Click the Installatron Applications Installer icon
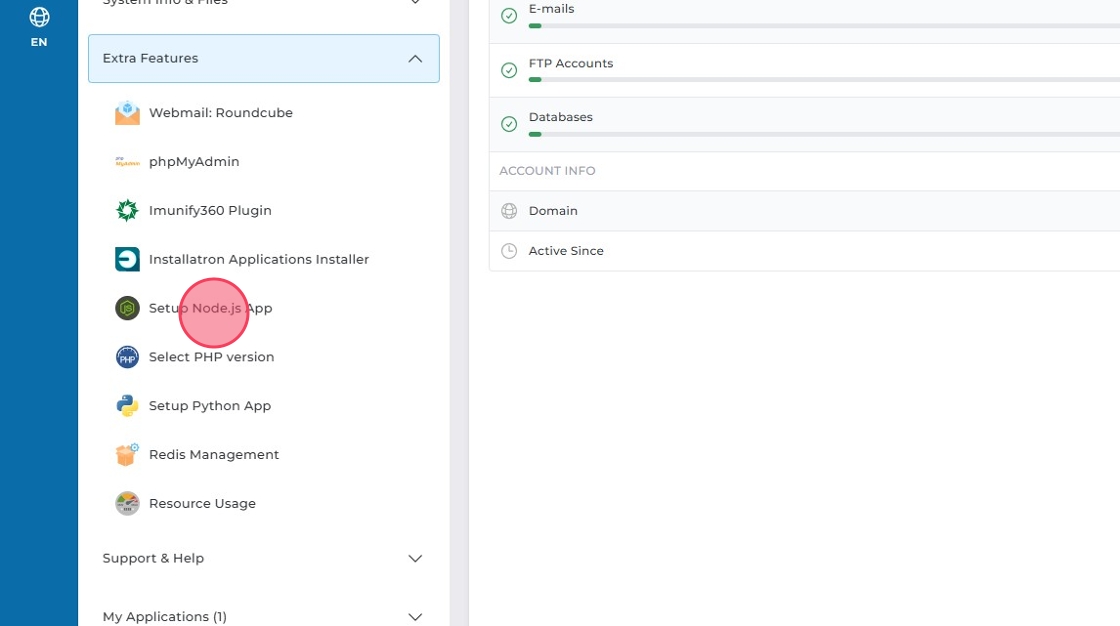The image size is (1120, 626). (127, 260)
